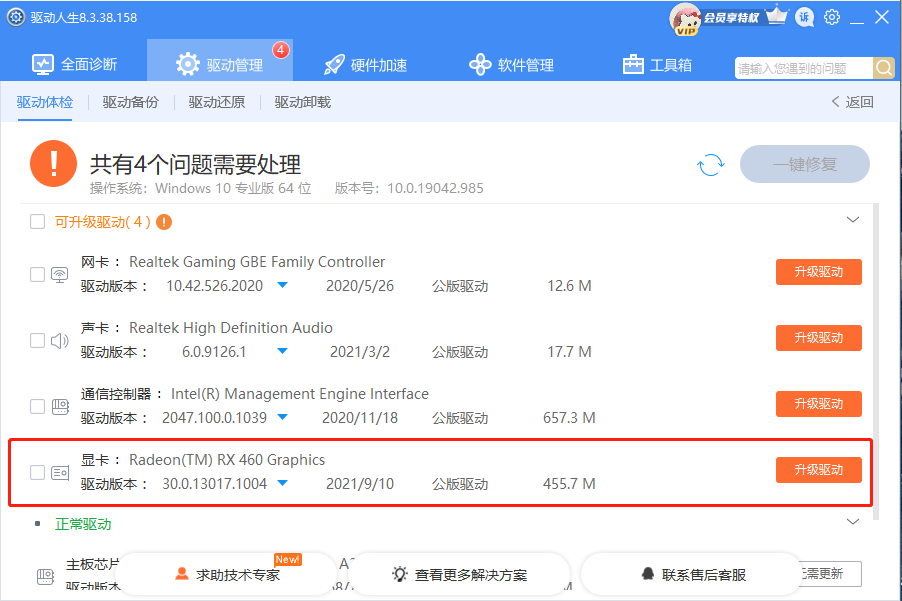
Task: Click 查看更多解决方案 button
Action: [460, 575]
